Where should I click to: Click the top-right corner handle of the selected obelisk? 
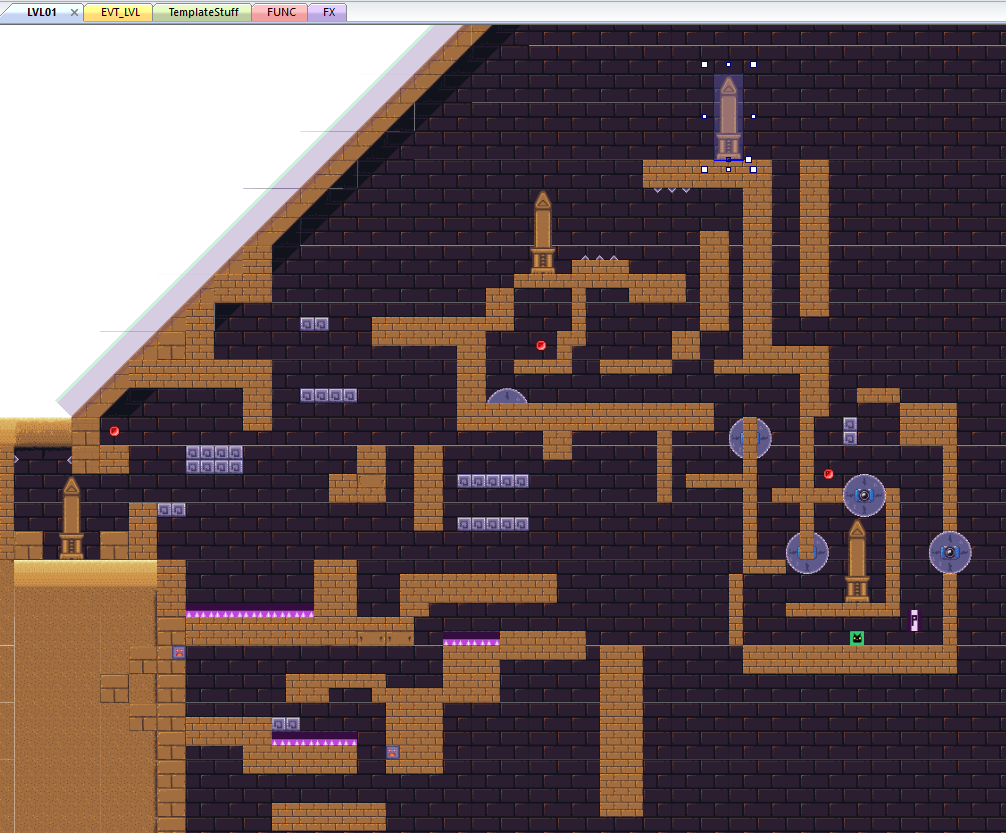pos(753,64)
